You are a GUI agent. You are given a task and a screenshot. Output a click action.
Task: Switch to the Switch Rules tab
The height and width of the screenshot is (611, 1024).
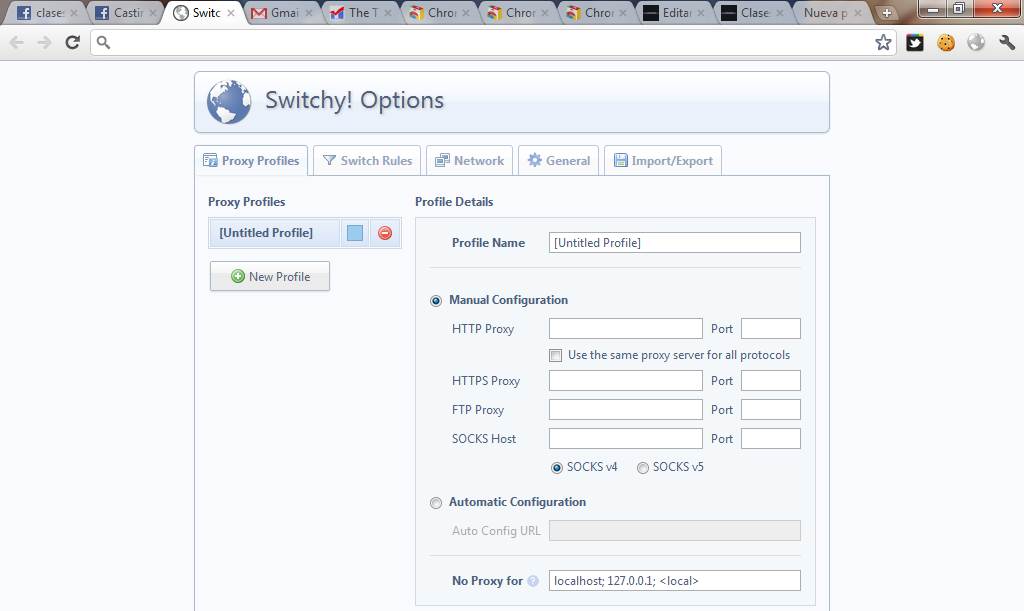pyautogui.click(x=367, y=160)
